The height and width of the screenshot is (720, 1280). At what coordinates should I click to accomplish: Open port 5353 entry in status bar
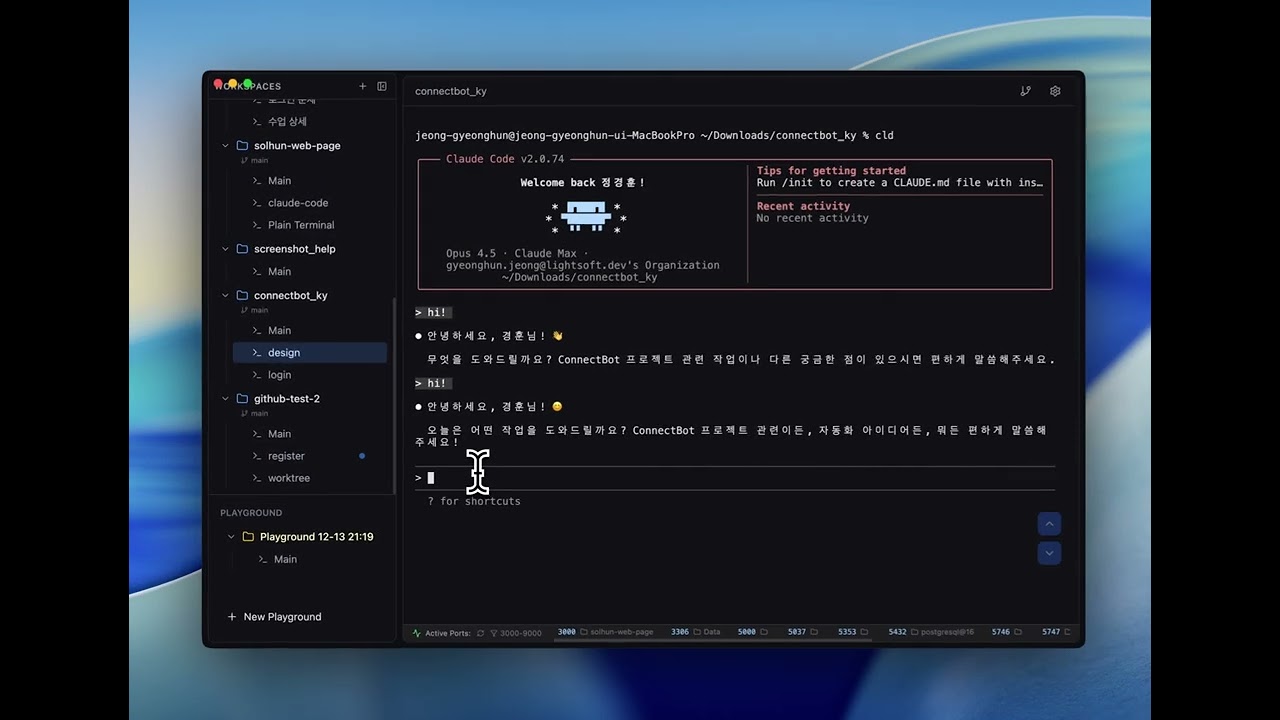[853, 632]
